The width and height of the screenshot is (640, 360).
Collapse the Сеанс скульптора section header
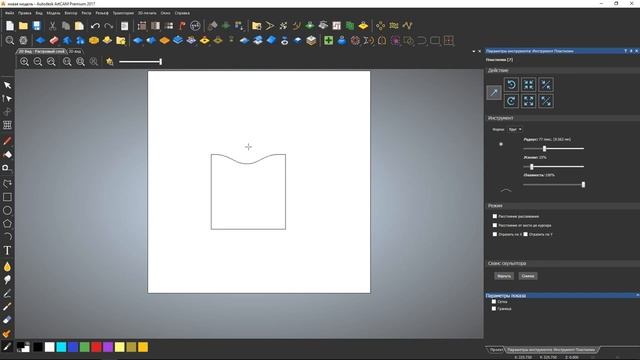(562, 263)
